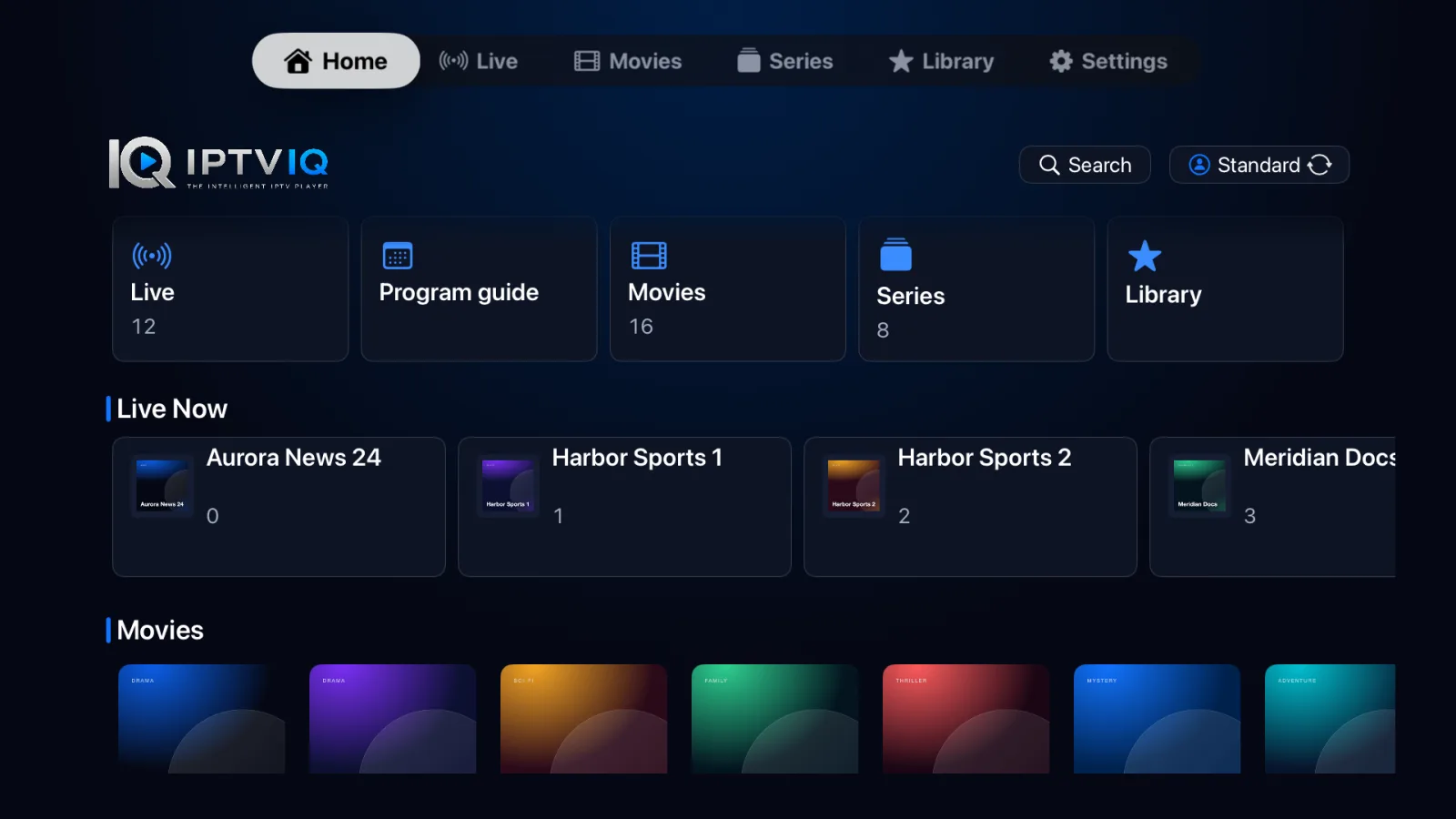
Task: Click the Standard profile user icon
Action: click(x=1199, y=165)
